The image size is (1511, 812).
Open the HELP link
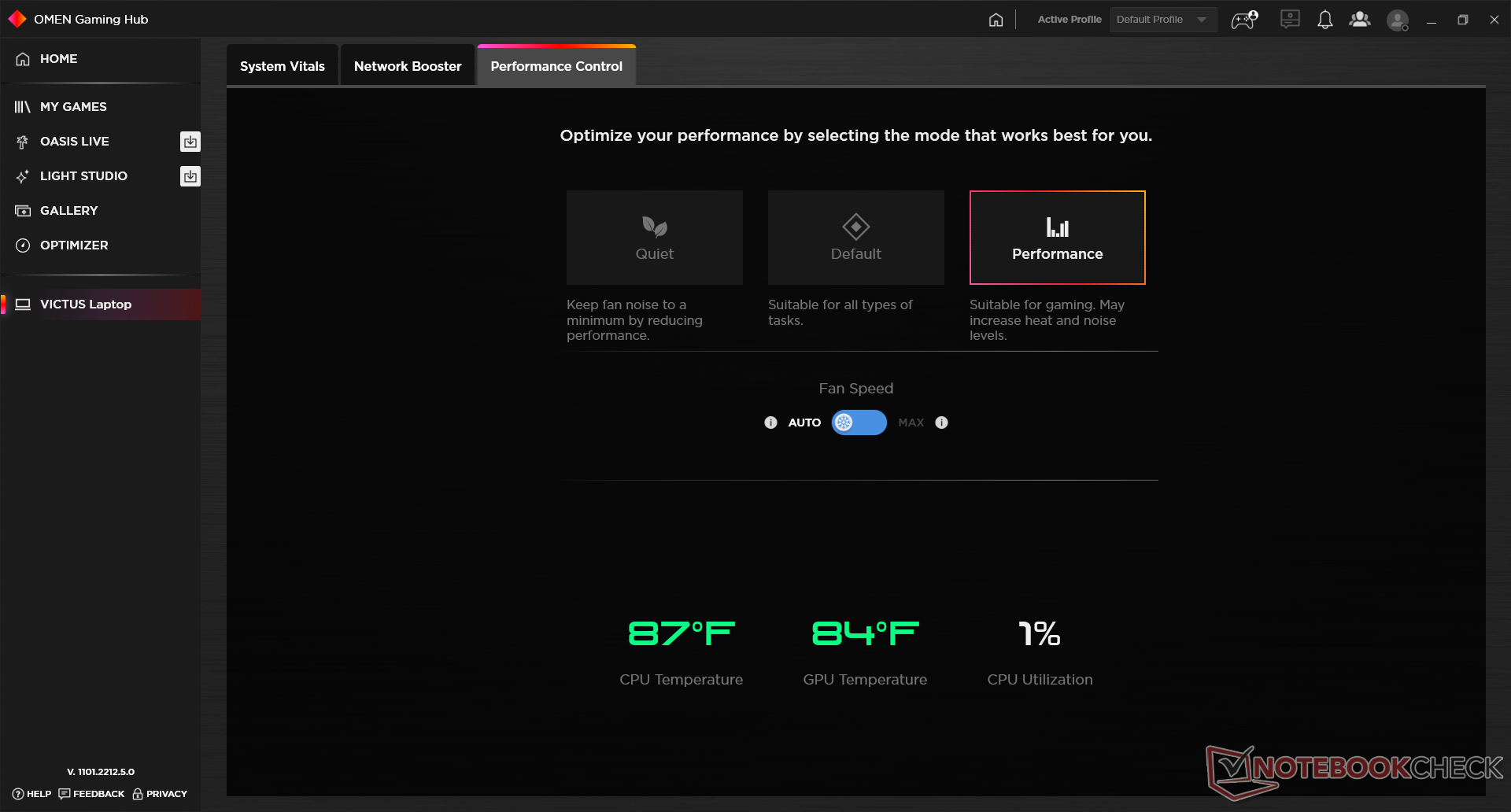[31, 794]
